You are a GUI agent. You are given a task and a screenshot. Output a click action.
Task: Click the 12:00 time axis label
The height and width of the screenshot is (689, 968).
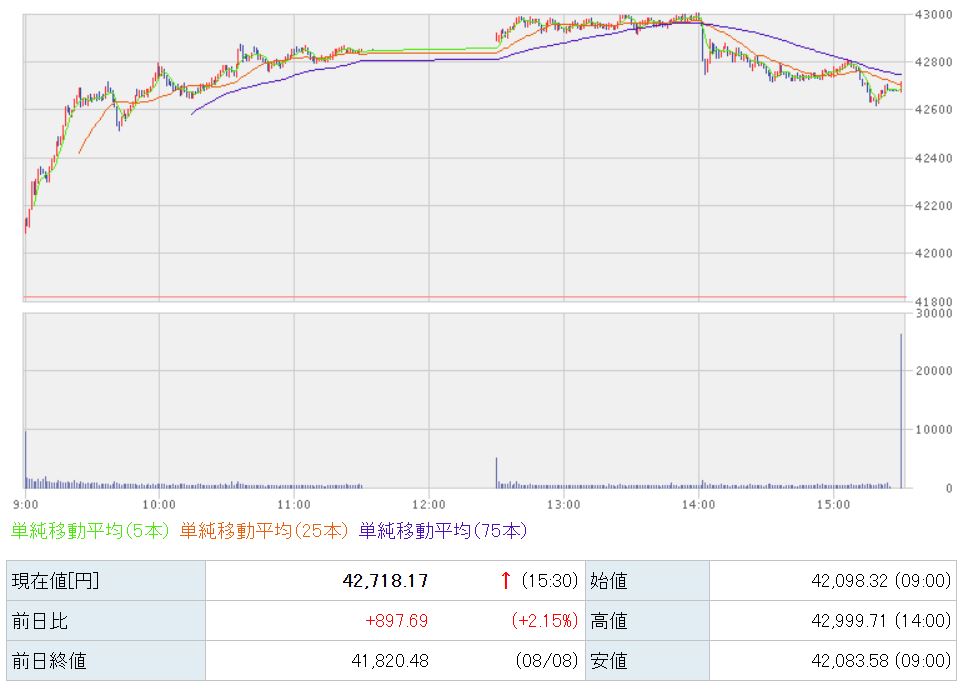click(x=428, y=505)
